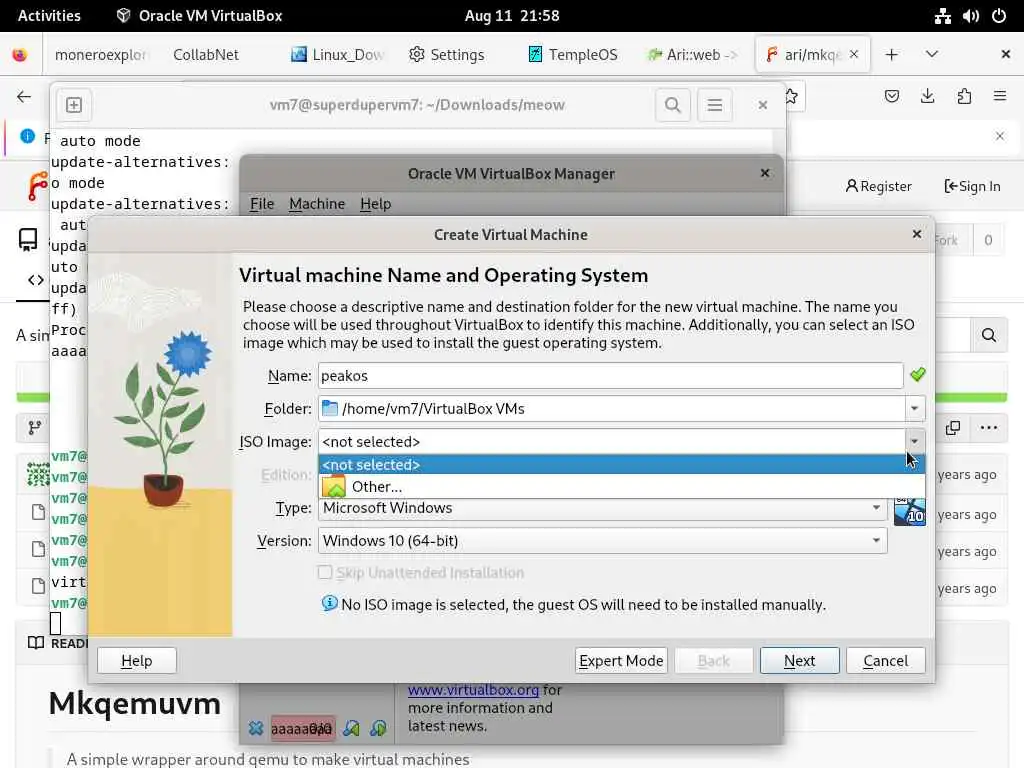Choose '<not selected>' highlighted ISO option

621,464
